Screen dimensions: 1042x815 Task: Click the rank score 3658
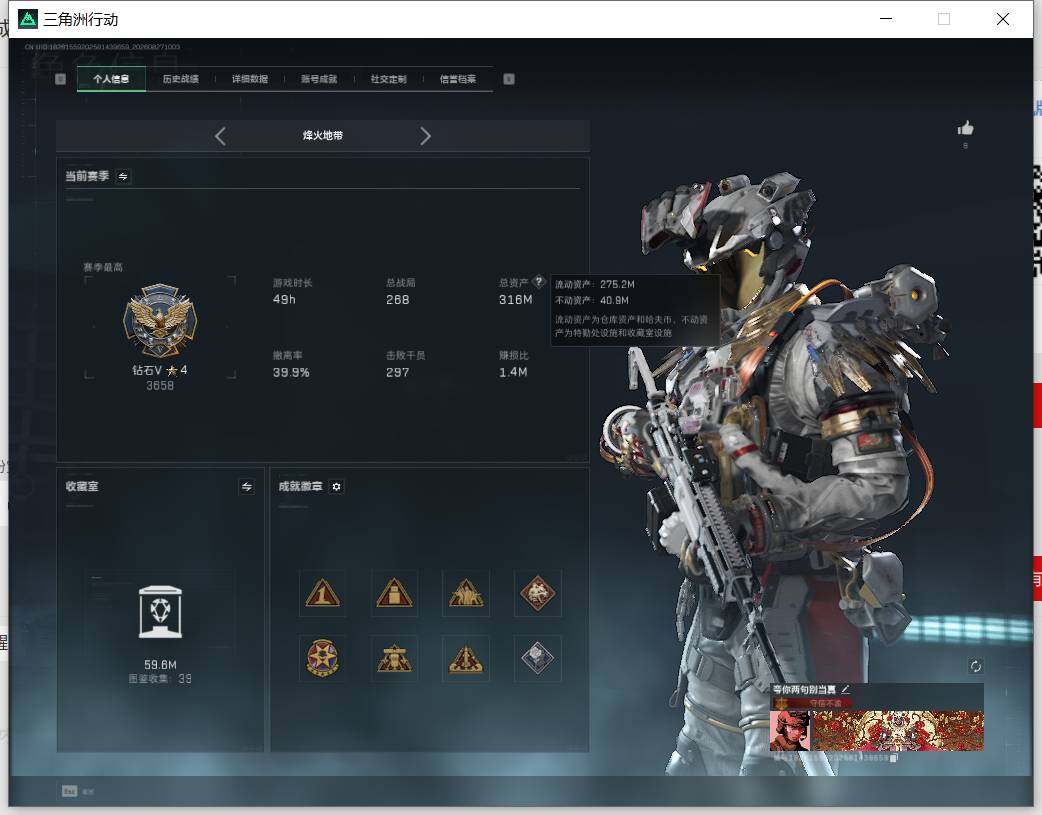160,386
